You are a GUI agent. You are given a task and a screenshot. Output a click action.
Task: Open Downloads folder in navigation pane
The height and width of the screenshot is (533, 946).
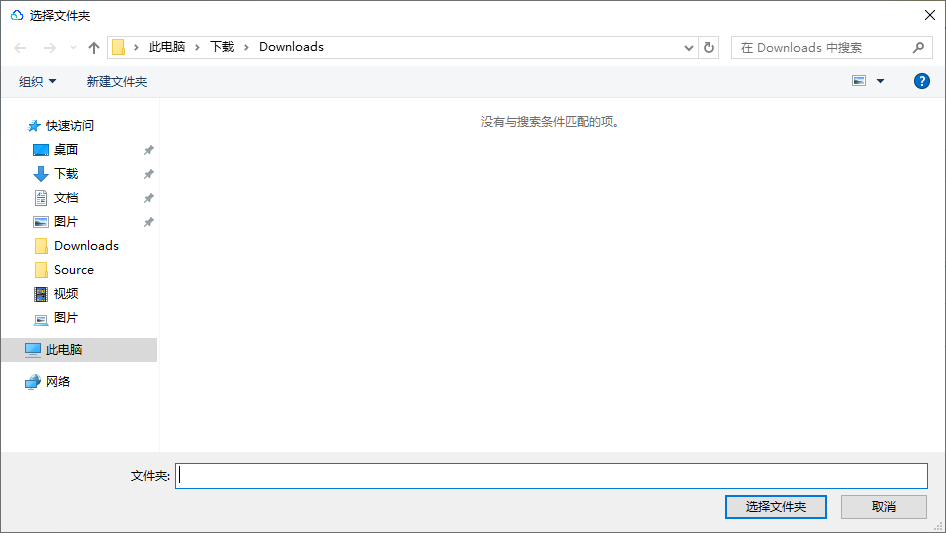pyautogui.click(x=86, y=246)
